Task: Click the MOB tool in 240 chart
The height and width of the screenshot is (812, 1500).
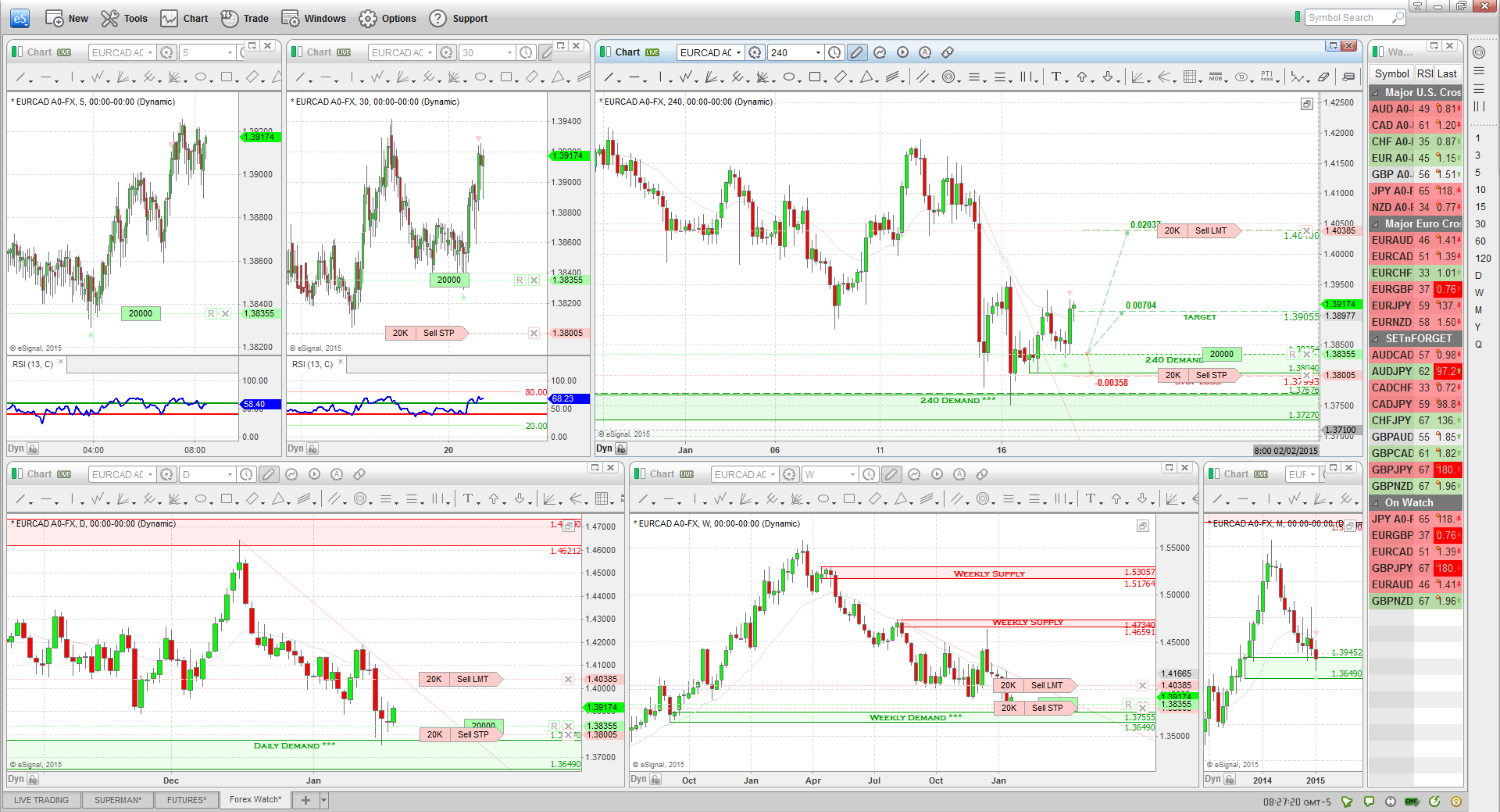Action: point(1216,77)
